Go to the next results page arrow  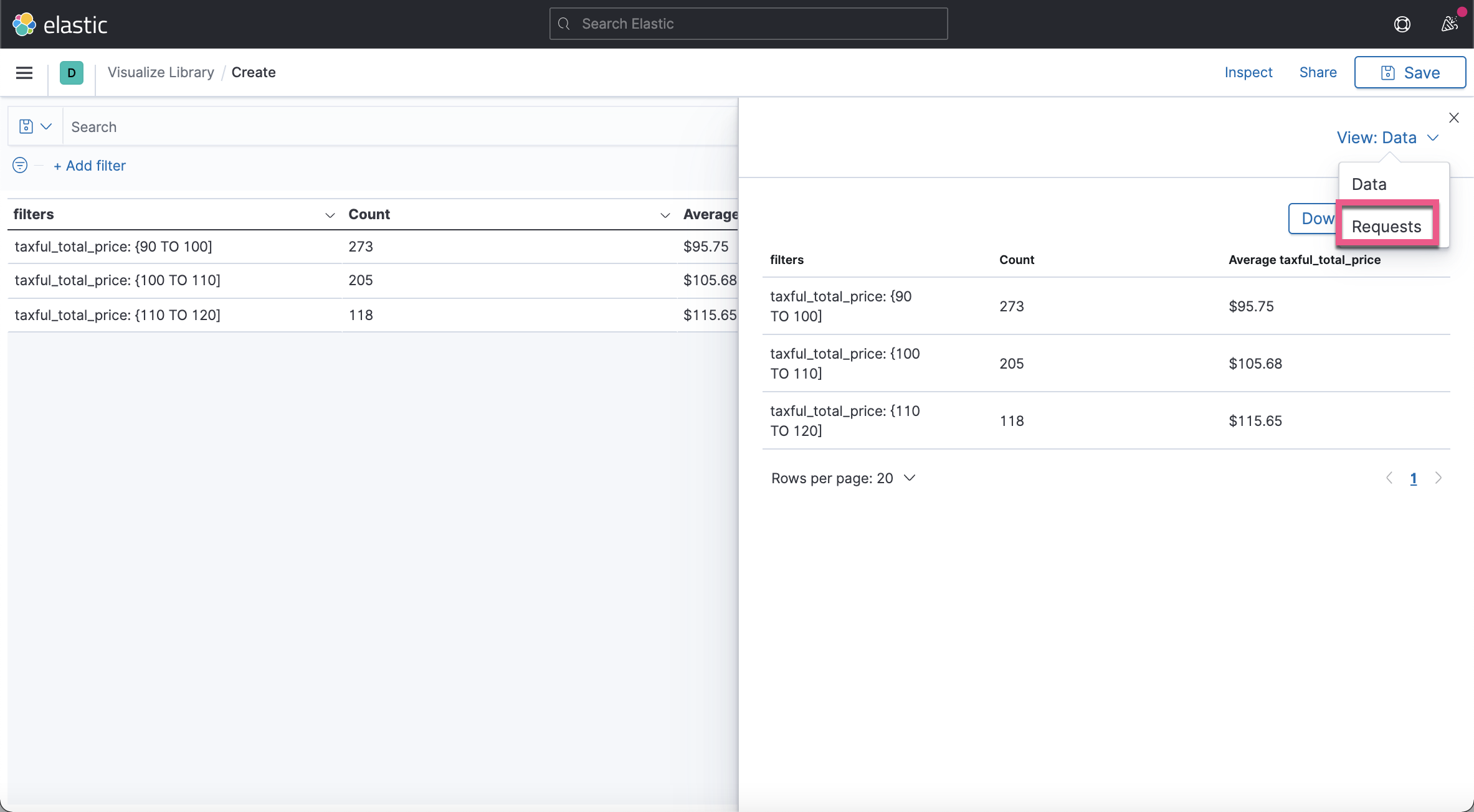point(1438,478)
